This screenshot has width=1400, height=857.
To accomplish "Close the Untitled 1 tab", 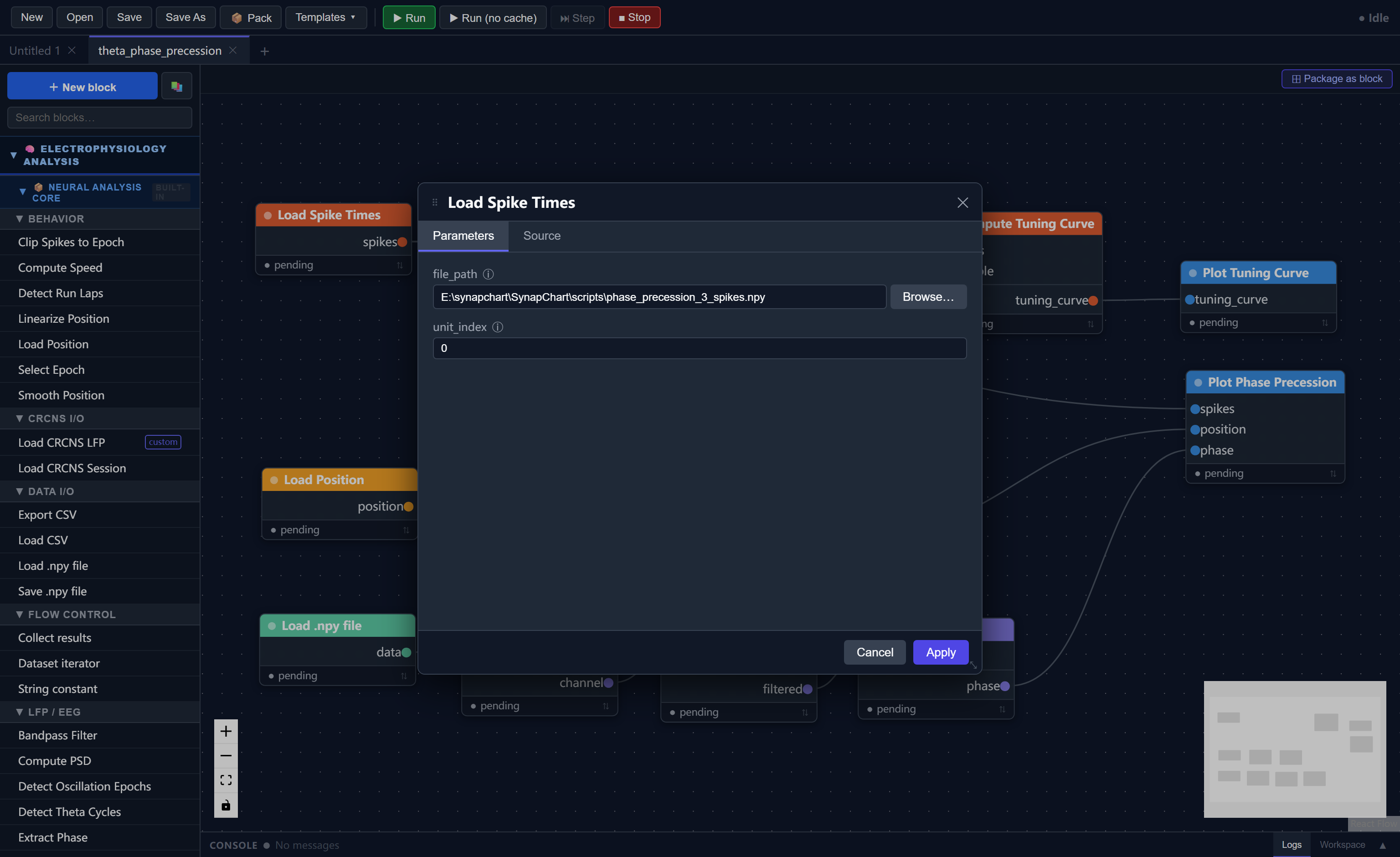I will click(x=72, y=50).
